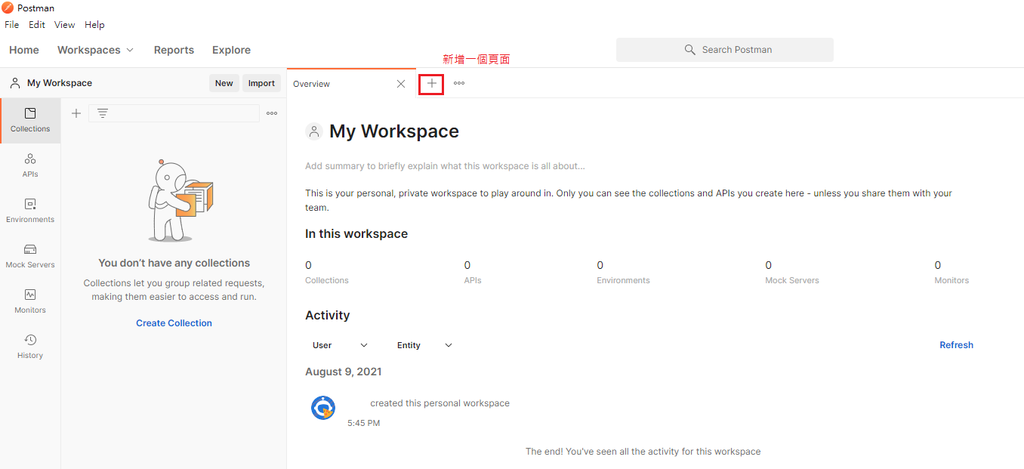This screenshot has width=1024, height=469.
Task: Click the 5:45 PM timestamp
Action: pos(364,423)
